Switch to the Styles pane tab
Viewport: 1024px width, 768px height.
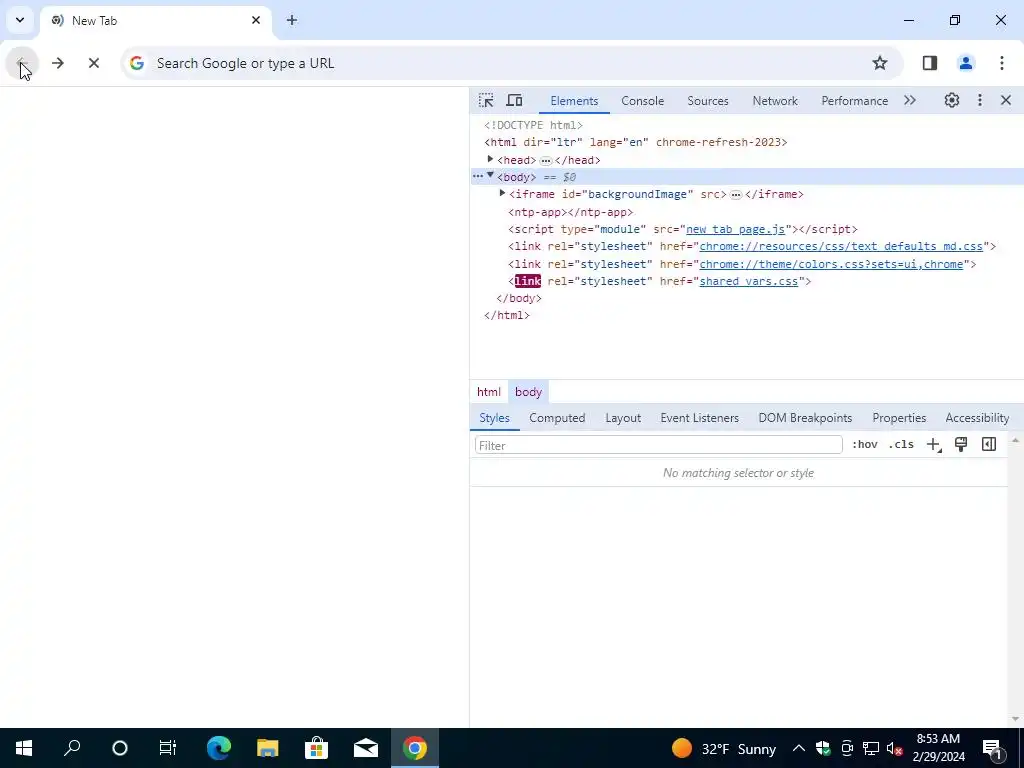pyautogui.click(x=494, y=418)
